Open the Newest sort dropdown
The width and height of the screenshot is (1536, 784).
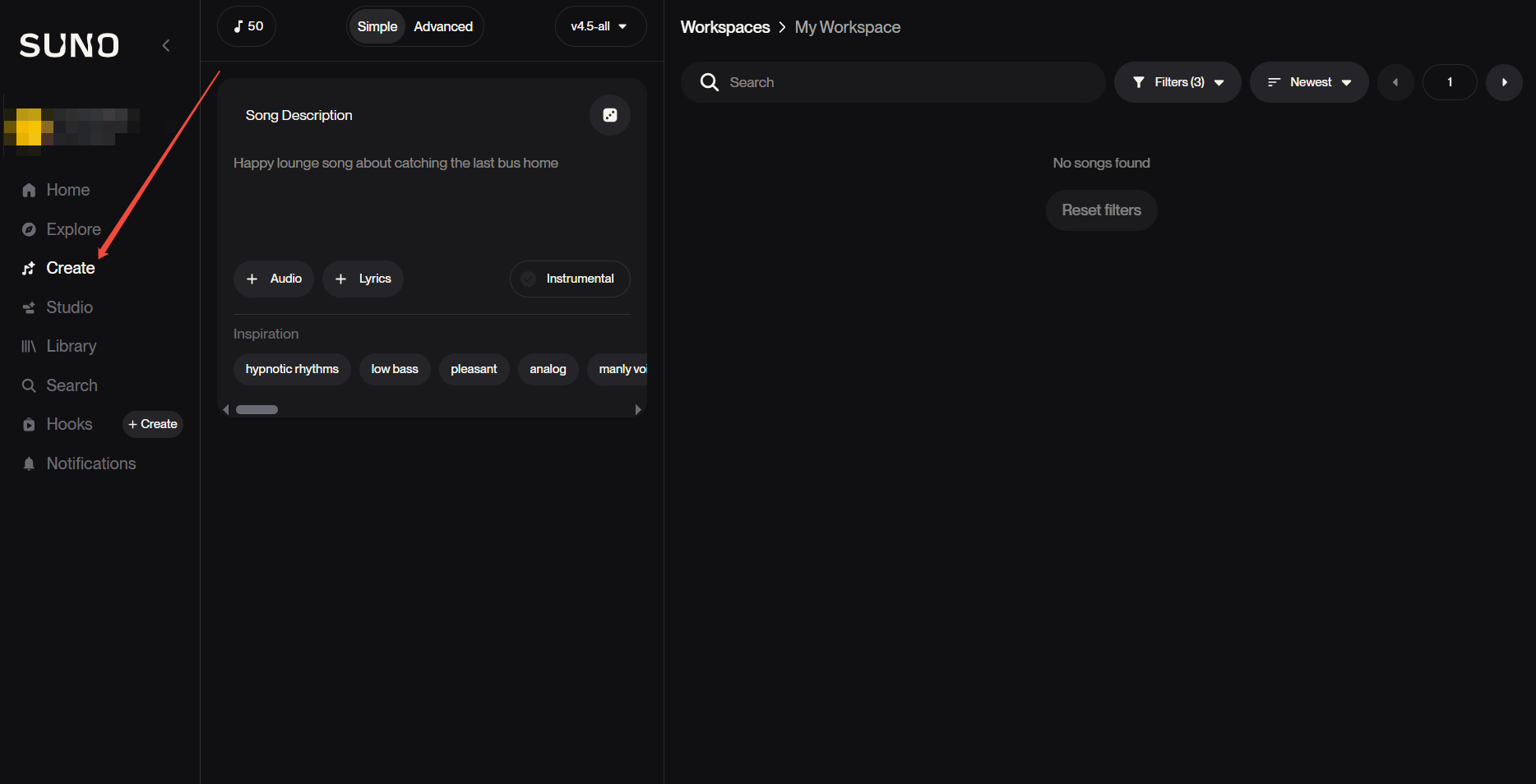pyautogui.click(x=1308, y=82)
